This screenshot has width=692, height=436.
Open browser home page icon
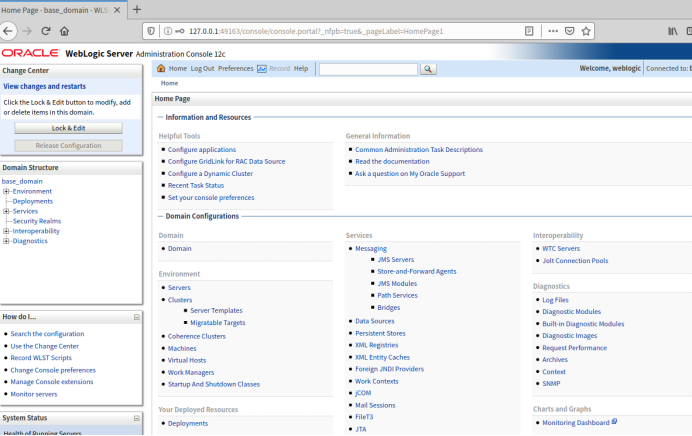click(64, 31)
